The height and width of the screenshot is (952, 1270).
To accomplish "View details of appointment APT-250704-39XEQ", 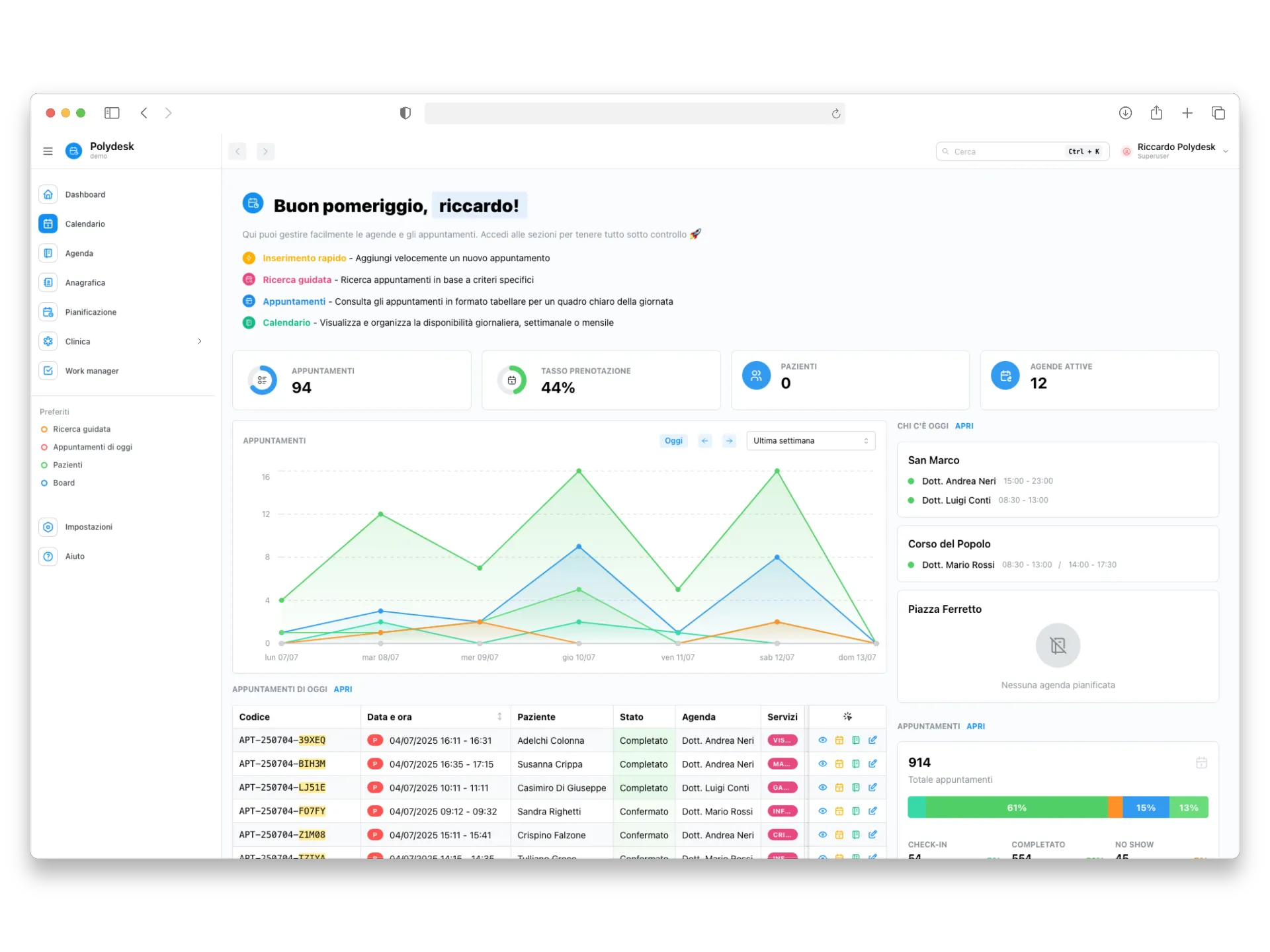I will click(822, 740).
